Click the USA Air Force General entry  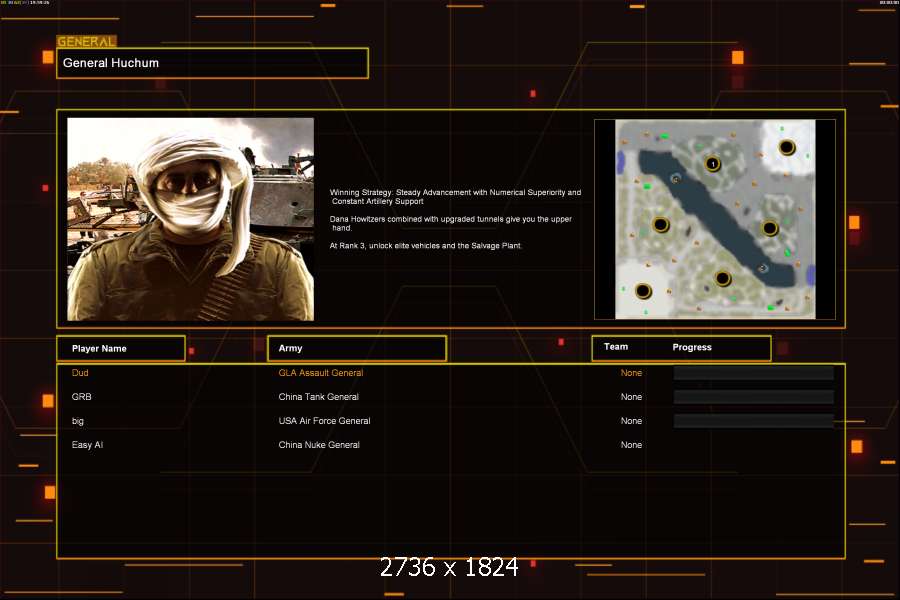[x=324, y=421]
